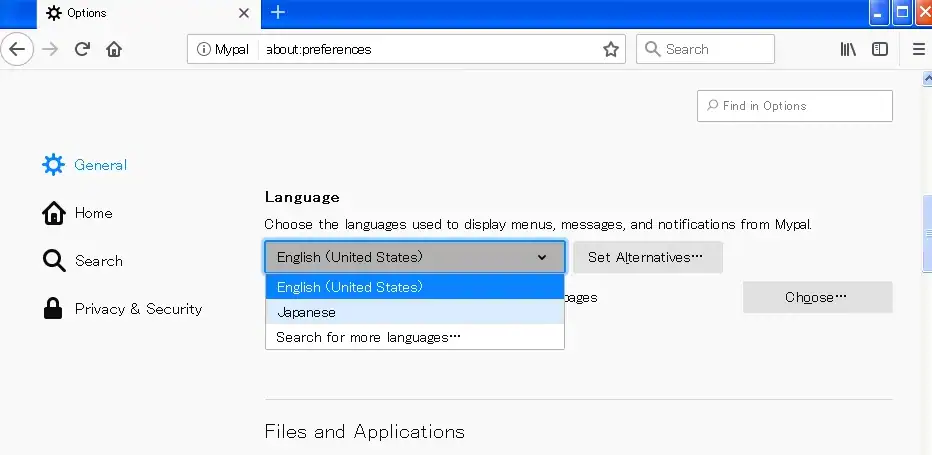Open the Library icon in toolbar

tap(848, 49)
